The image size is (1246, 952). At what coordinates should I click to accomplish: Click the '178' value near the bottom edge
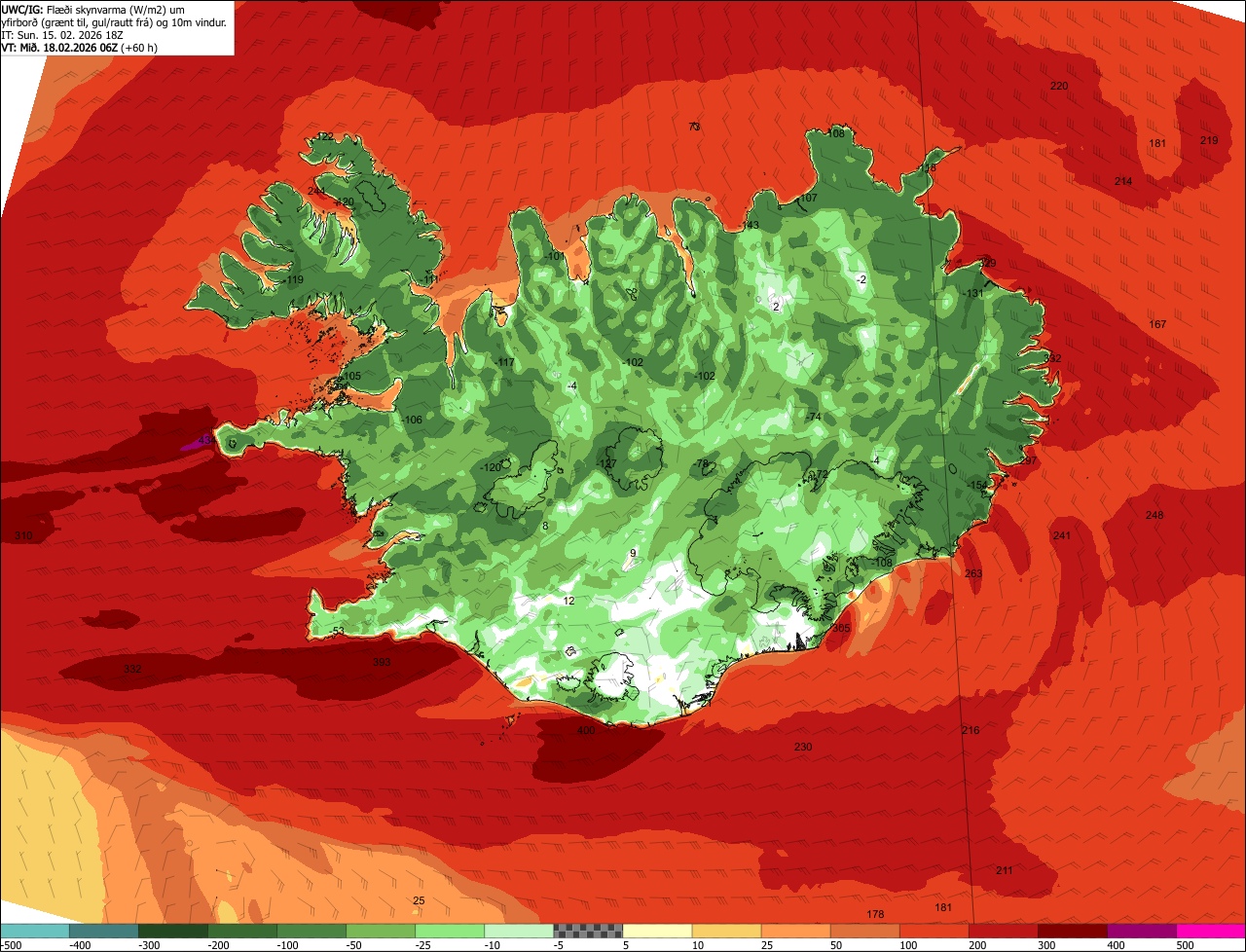[875, 914]
